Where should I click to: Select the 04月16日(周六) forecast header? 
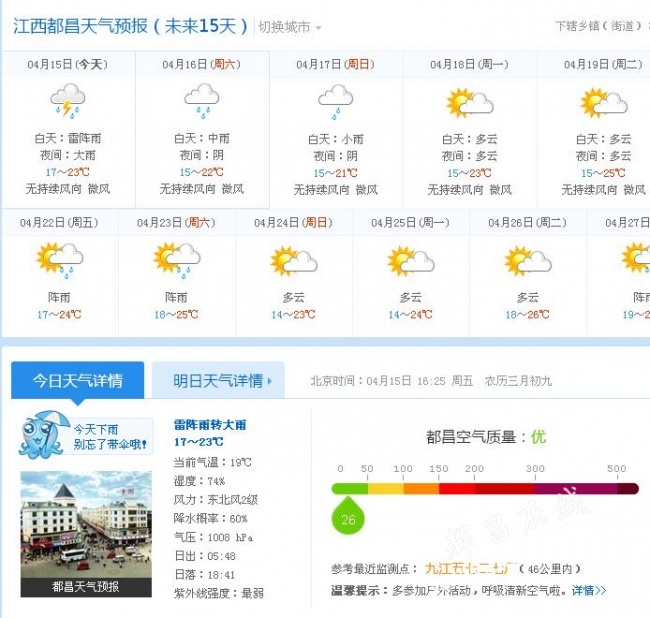pos(202,64)
